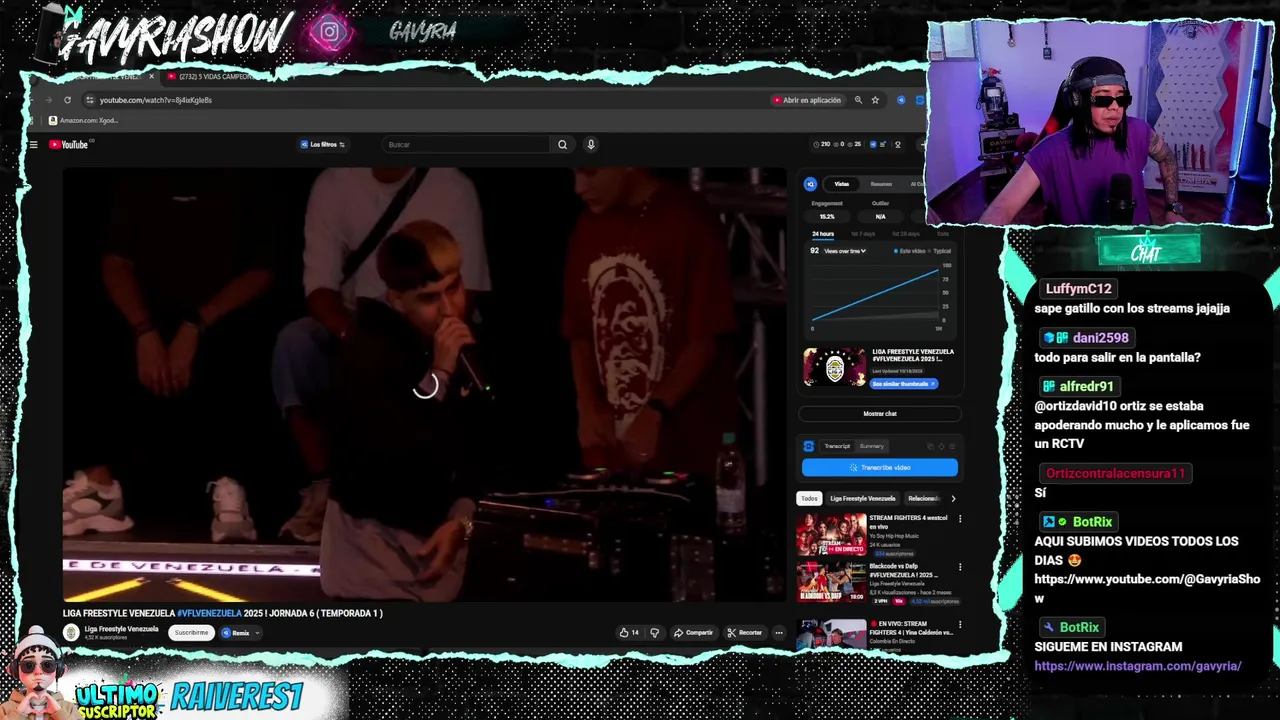Expand the Views over time dropdown
Screen dimensions: 1280x720
(x=845, y=251)
